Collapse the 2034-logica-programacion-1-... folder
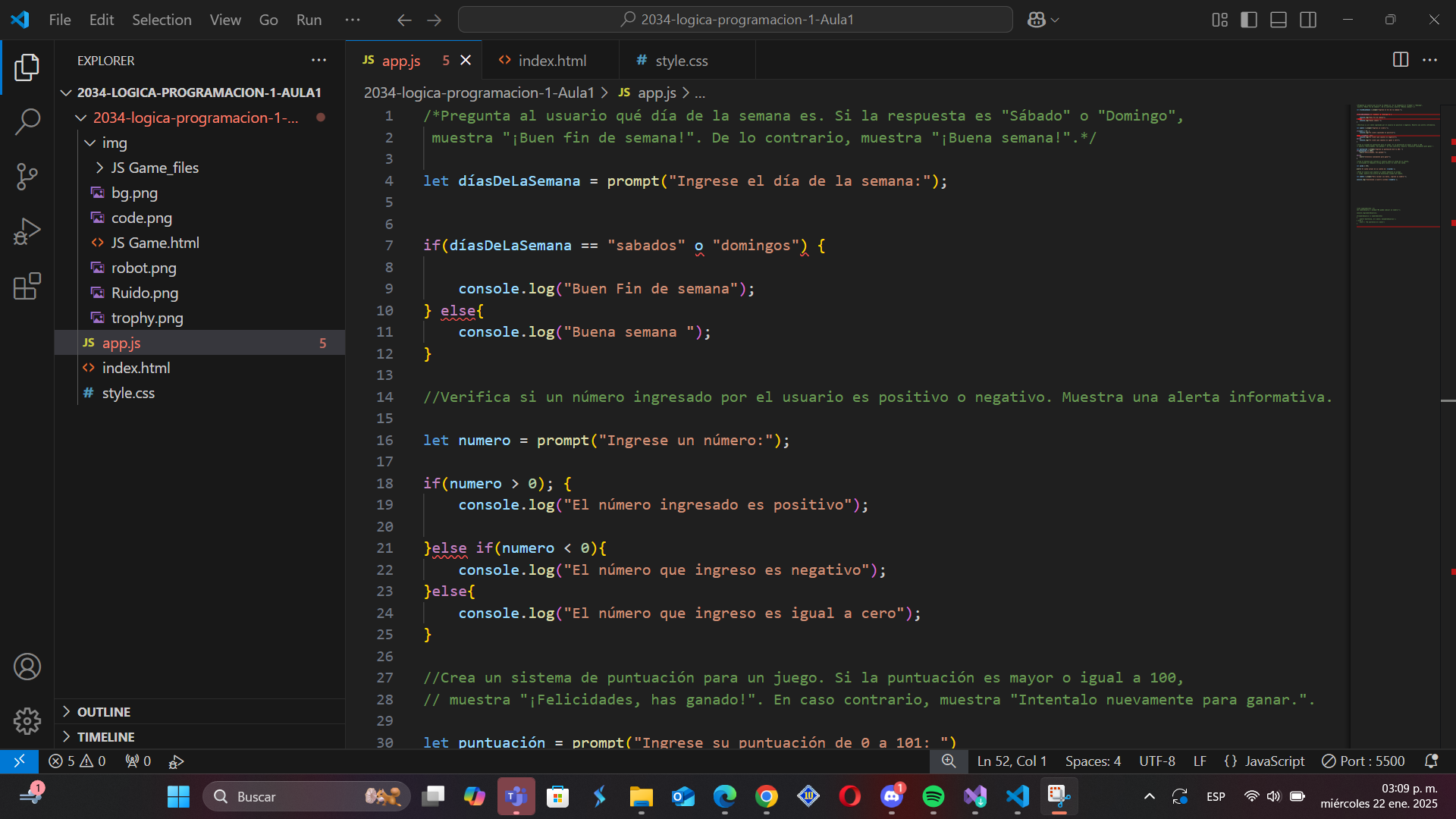The image size is (1456, 819). point(199,118)
